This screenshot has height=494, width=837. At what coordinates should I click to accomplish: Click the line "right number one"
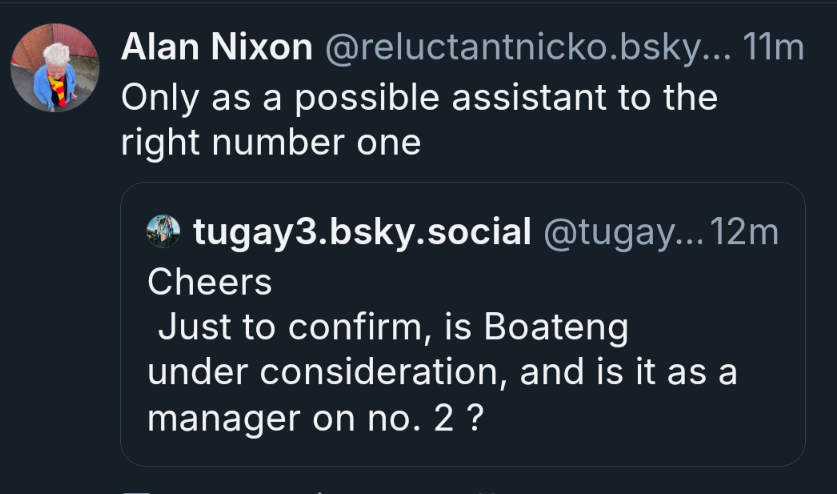coord(271,143)
